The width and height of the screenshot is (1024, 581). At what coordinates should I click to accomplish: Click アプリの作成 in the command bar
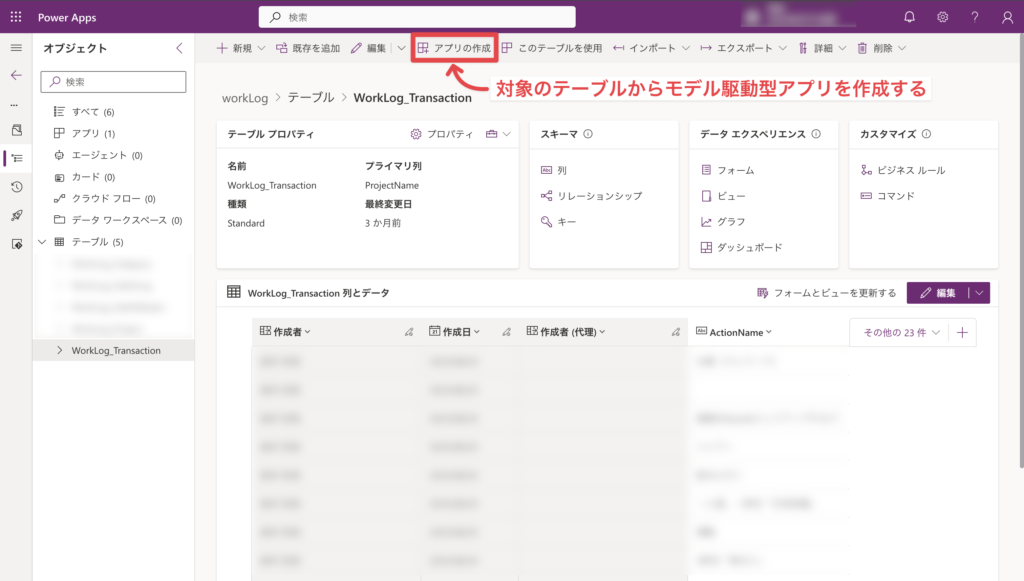pyautogui.click(x=454, y=48)
